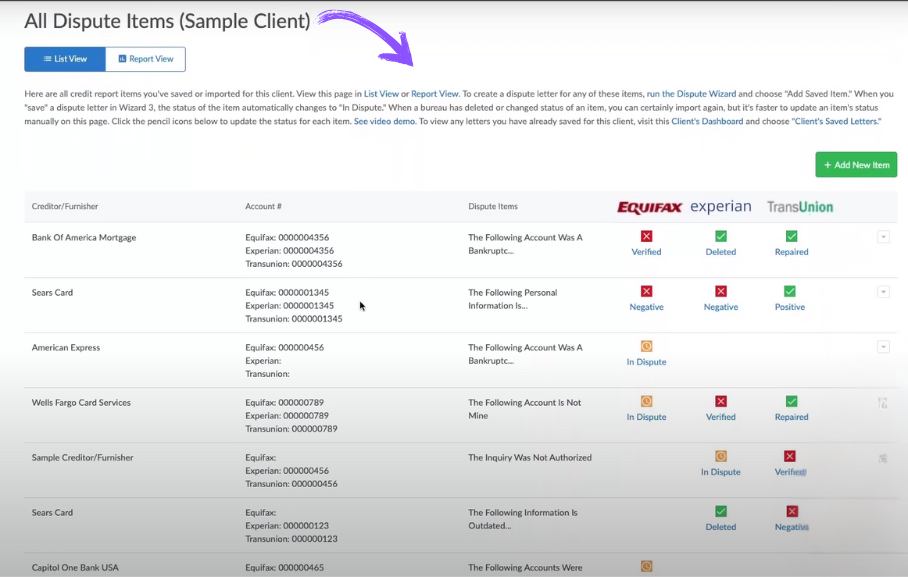Open row action icon for Sample Creditor/Furnisher
Image resolution: width=908 pixels, height=577 pixels.
click(883, 458)
